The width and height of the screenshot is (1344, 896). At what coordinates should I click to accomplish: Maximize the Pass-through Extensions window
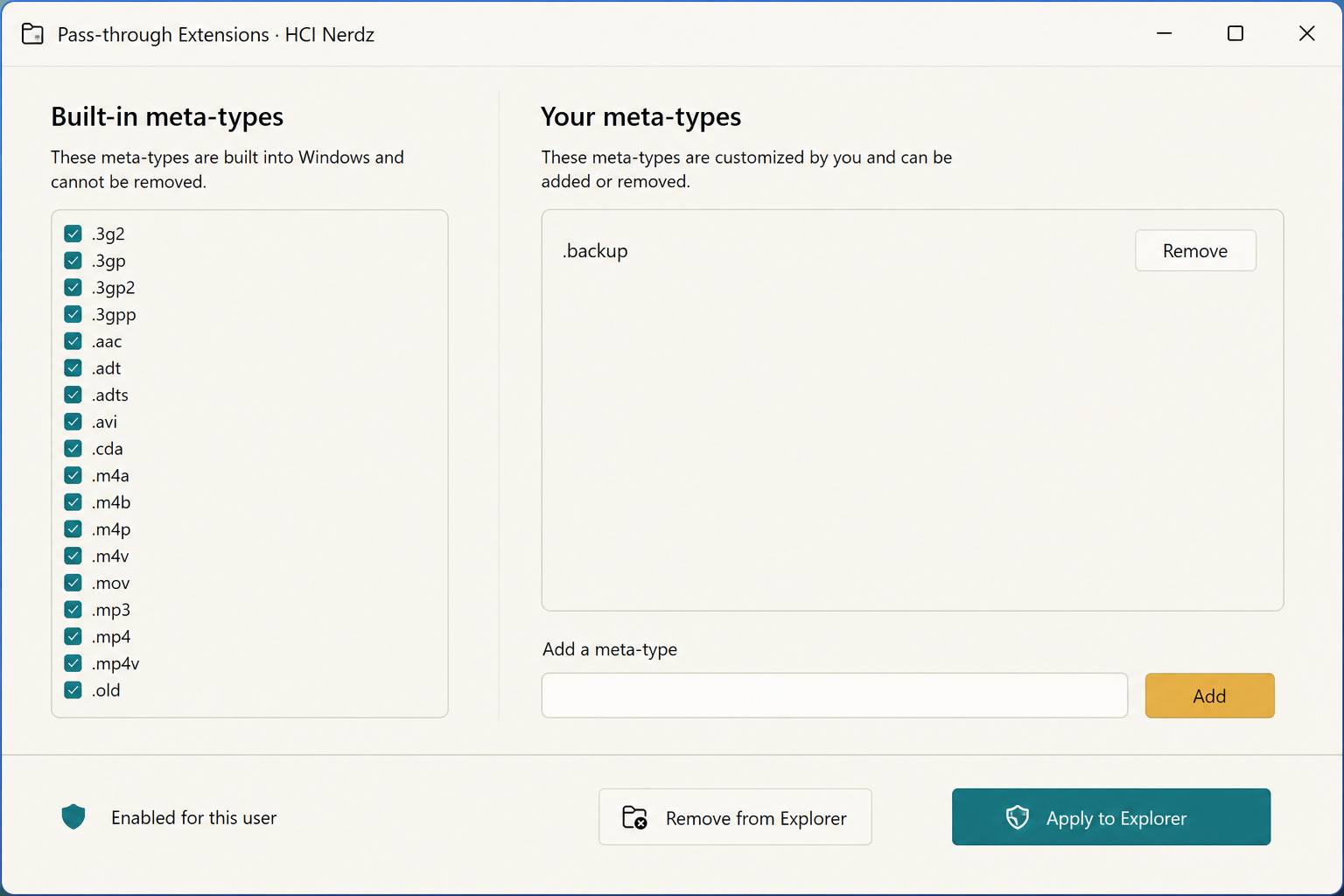(1235, 33)
